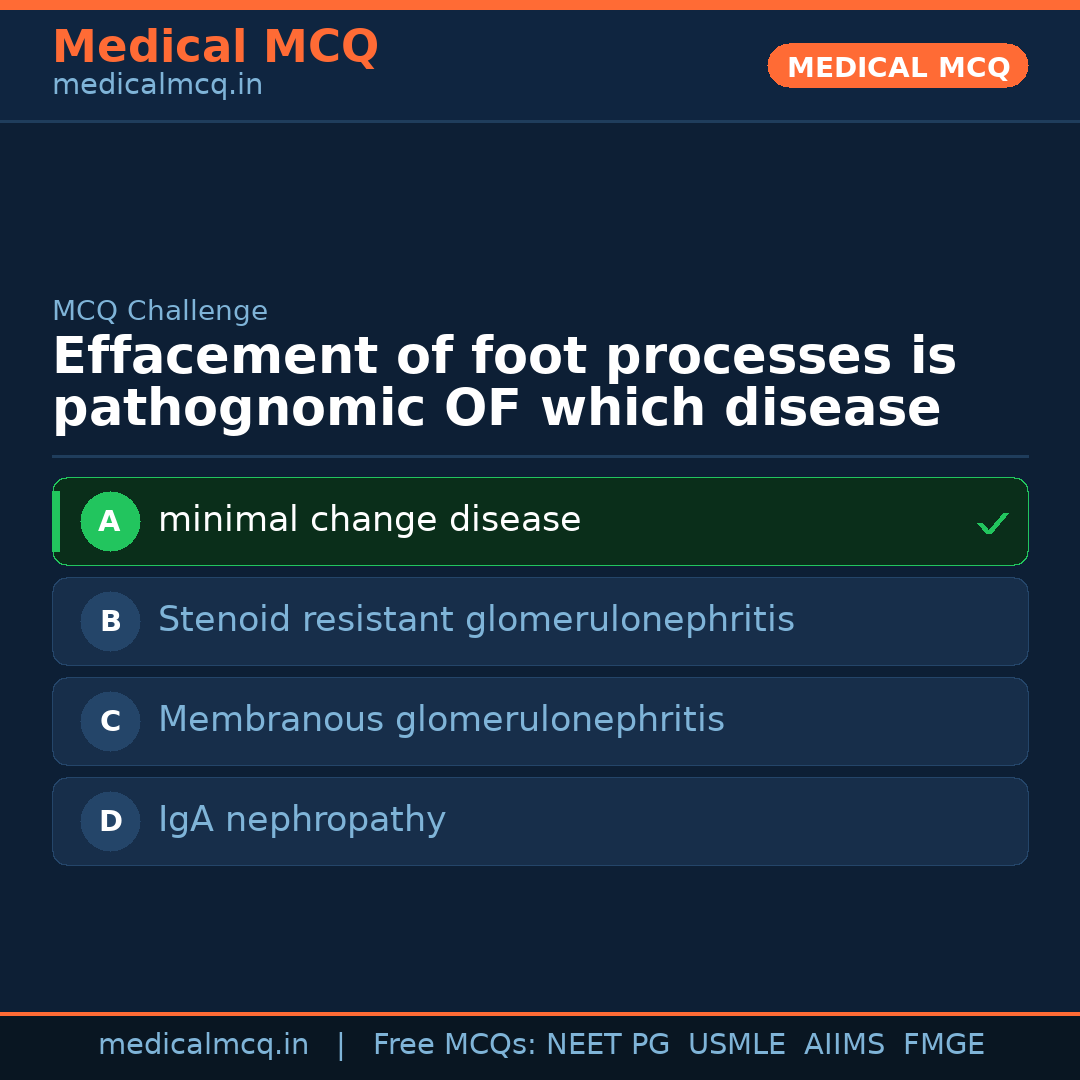Screen dimensions: 1080x1080
Task: Select the B letter circle
Action: tap(110, 621)
